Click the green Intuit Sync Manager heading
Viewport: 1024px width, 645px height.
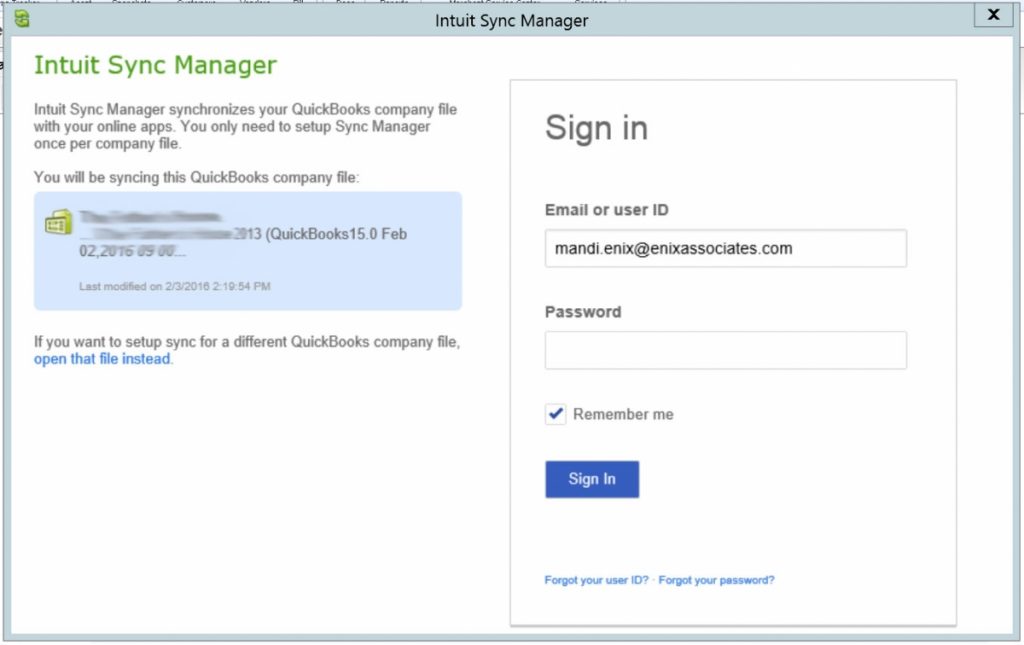[x=155, y=65]
